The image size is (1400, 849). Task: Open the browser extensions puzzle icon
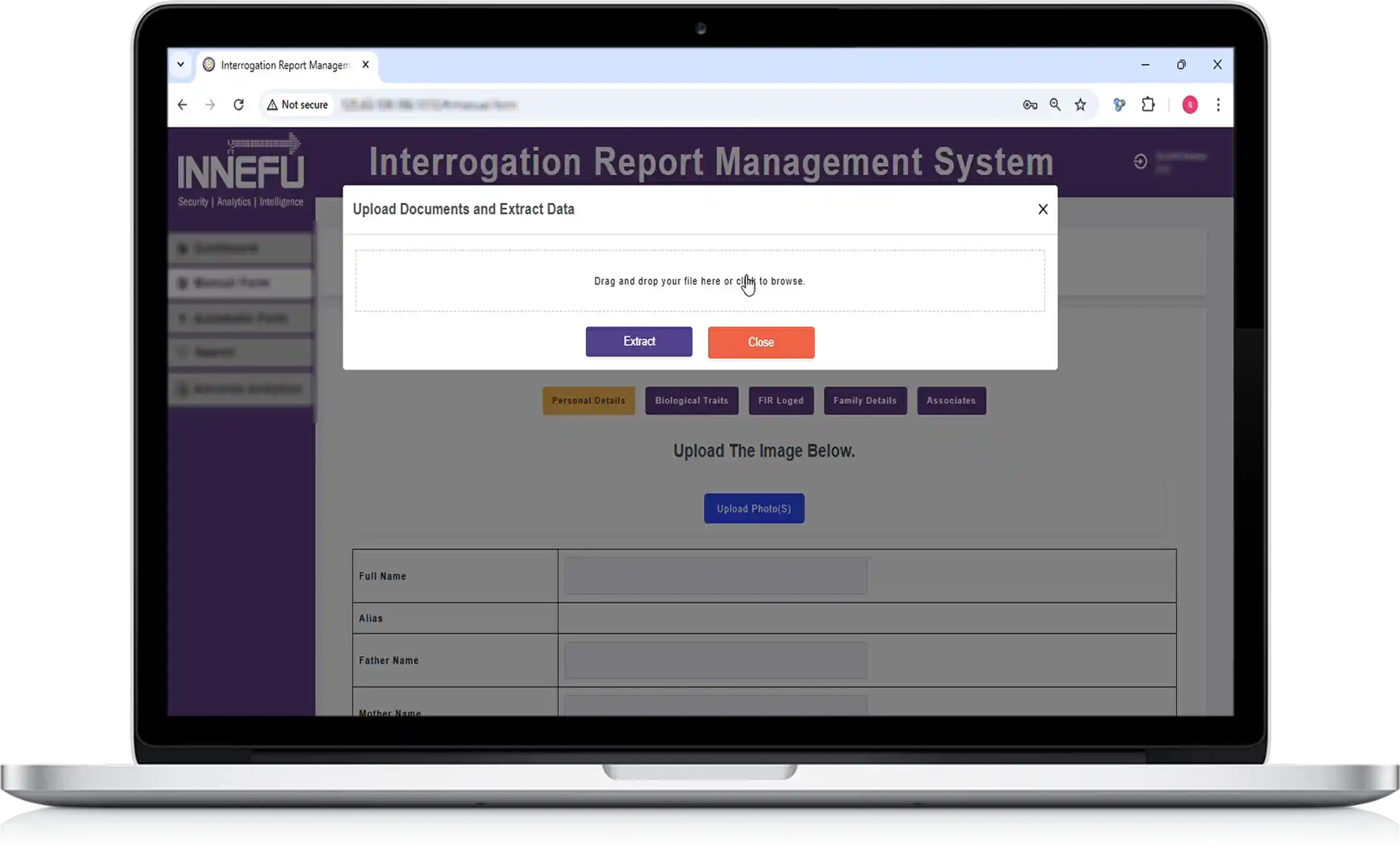click(1148, 105)
